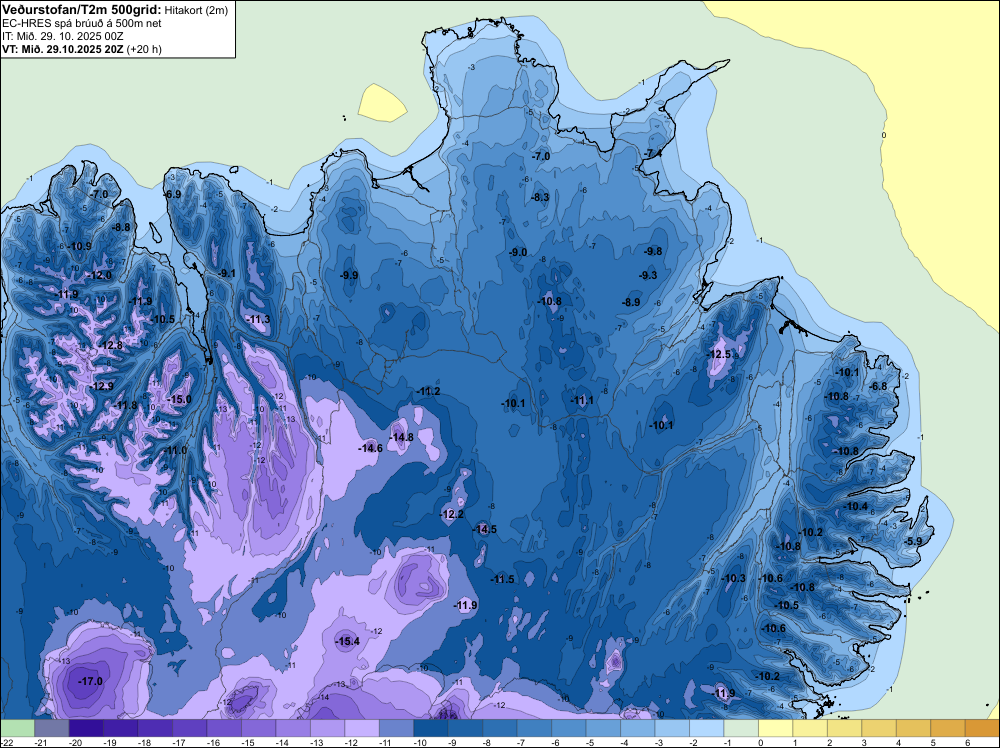Screen dimensions: 1000x748
Task: Click the -12.0 temperature label
Action: click(x=99, y=275)
